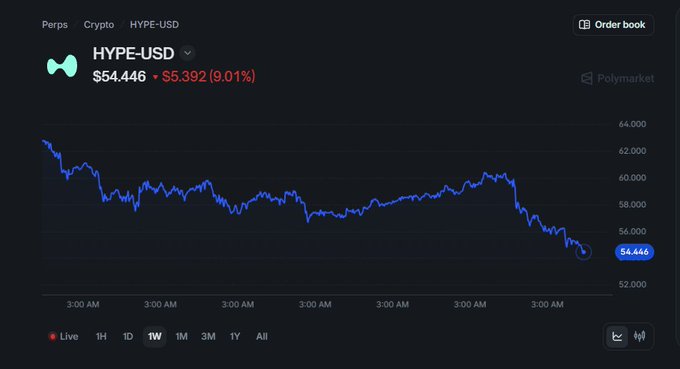Select the 1M timeframe
Screen dimensions: 680x369
pyautogui.click(x=181, y=336)
